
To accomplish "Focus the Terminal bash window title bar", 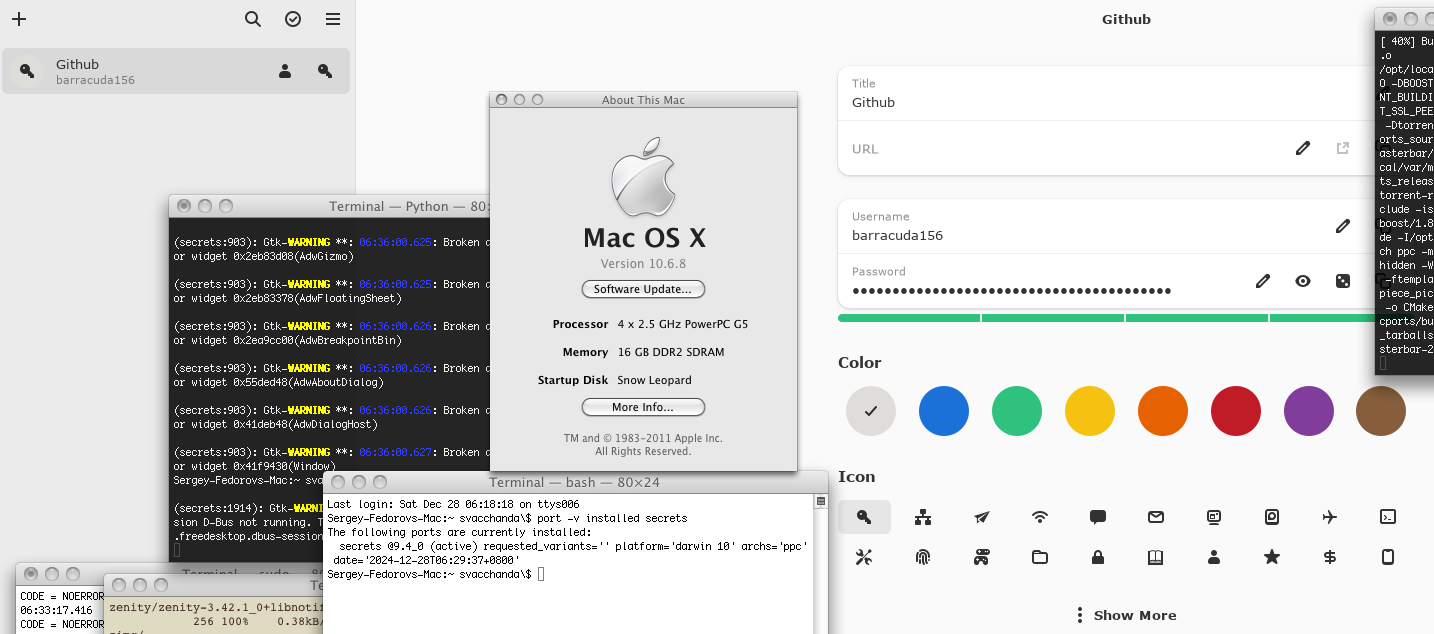I will (x=576, y=482).
